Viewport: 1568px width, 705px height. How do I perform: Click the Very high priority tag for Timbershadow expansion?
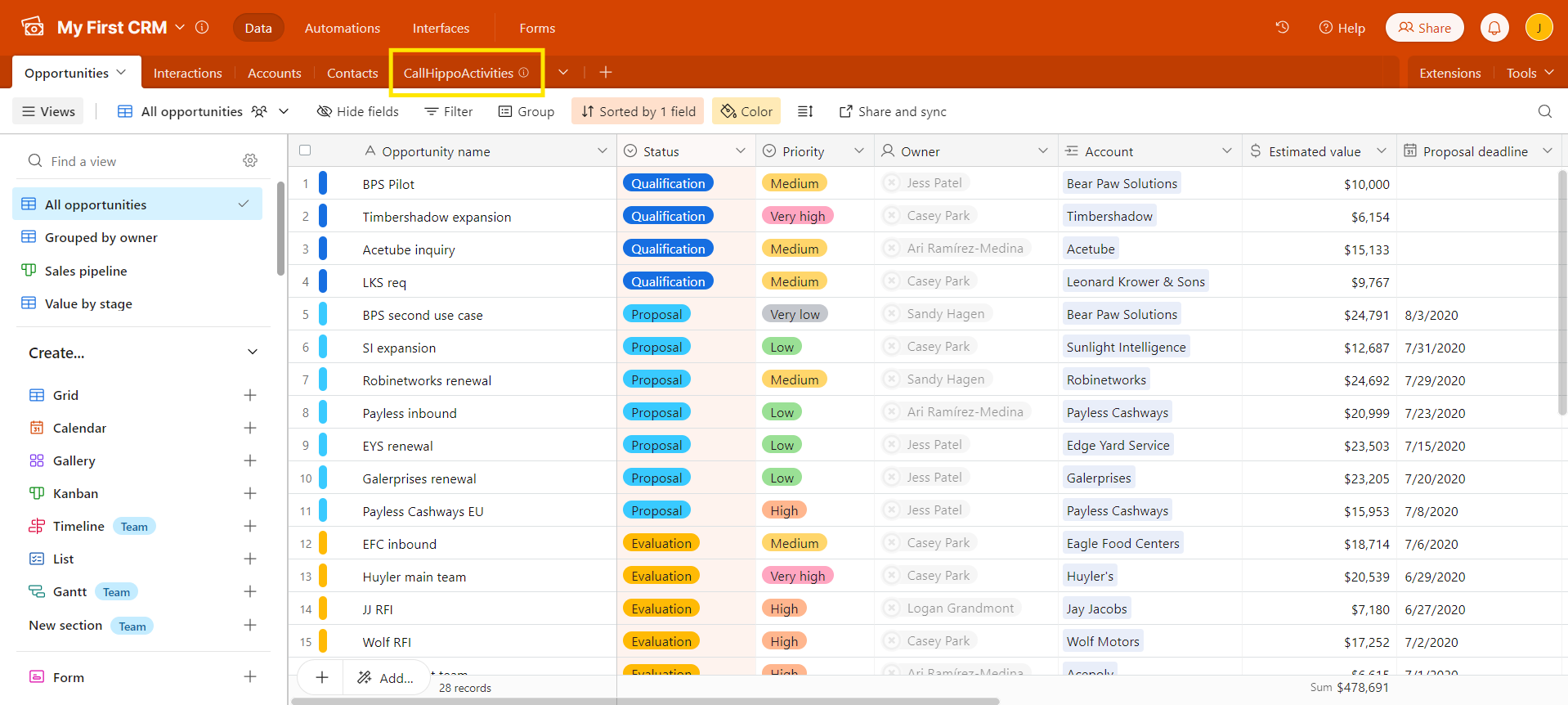pyautogui.click(x=797, y=216)
